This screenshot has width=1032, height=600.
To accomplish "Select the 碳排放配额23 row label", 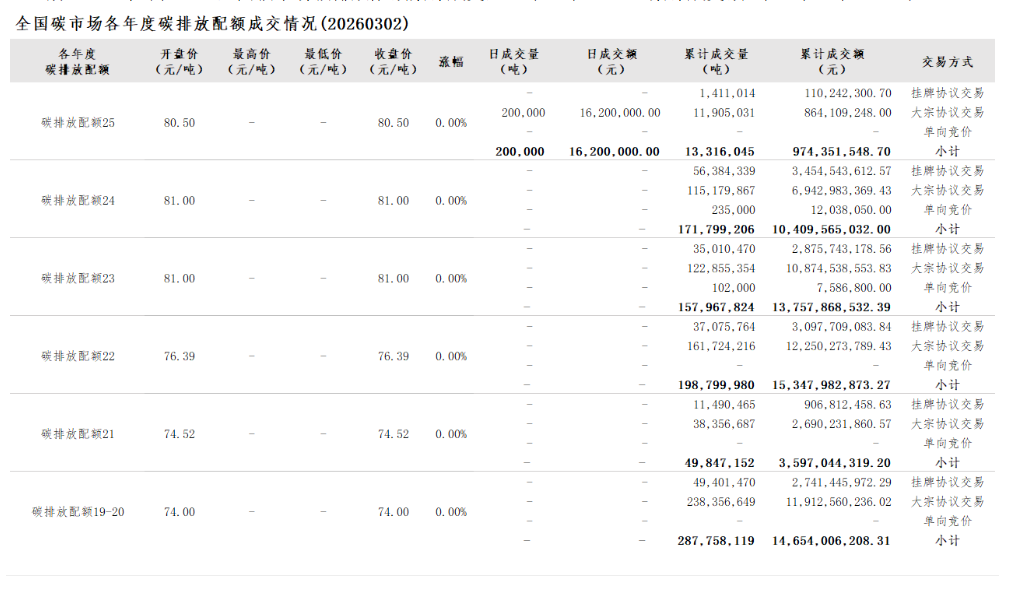I will [78, 278].
